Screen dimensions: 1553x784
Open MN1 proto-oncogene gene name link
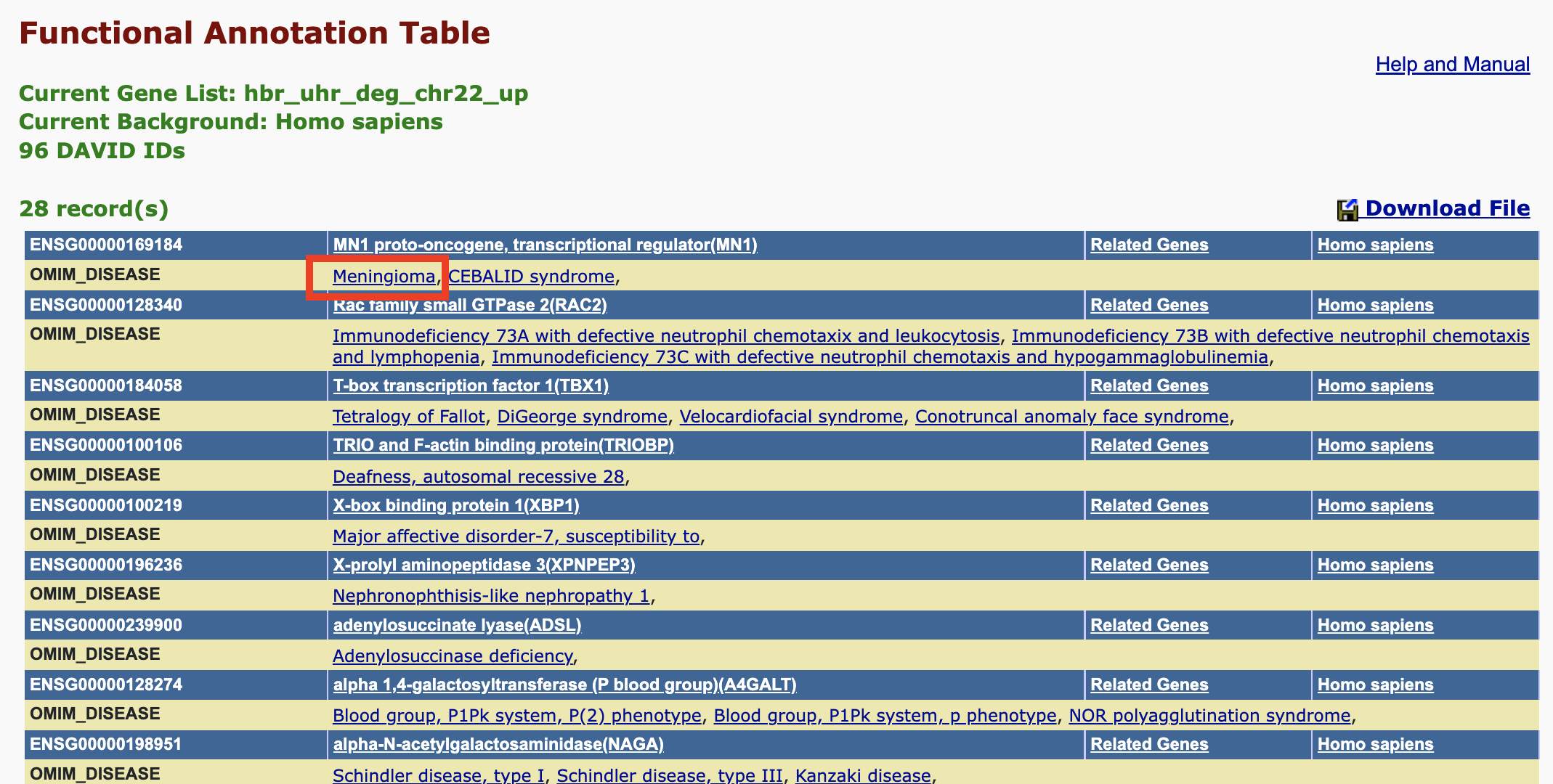point(545,245)
